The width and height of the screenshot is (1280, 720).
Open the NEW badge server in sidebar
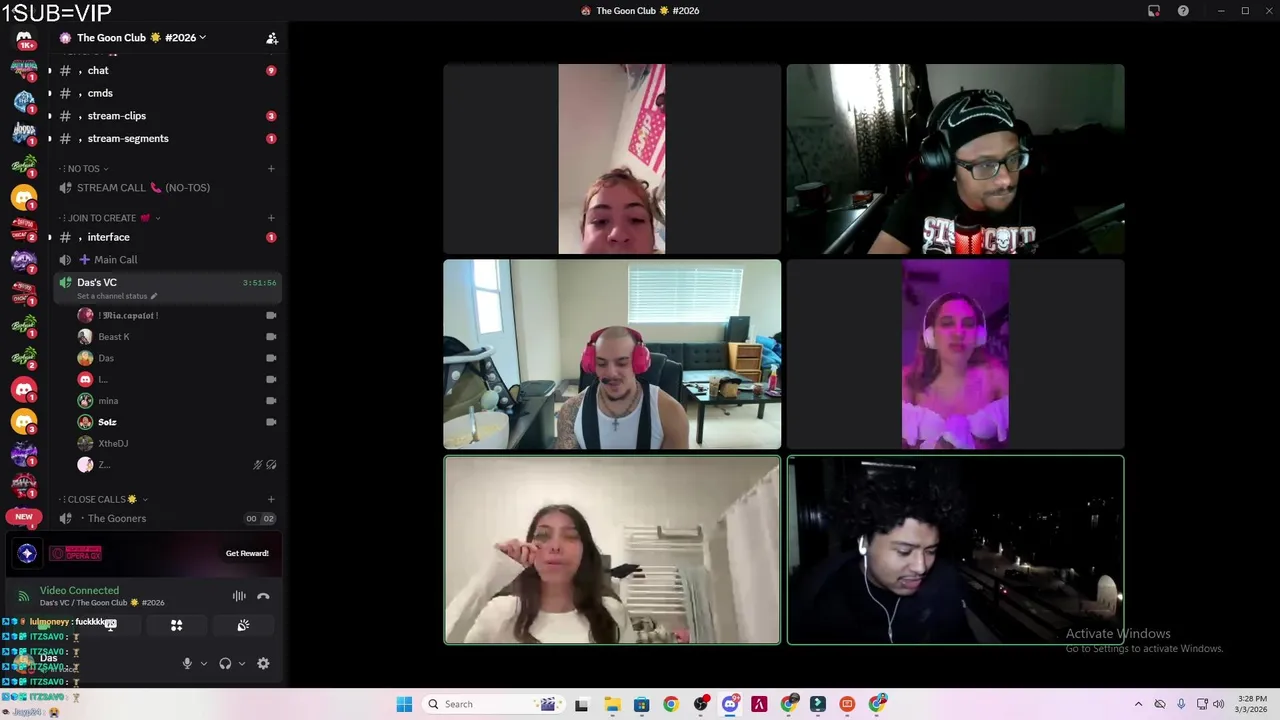pyautogui.click(x=24, y=517)
